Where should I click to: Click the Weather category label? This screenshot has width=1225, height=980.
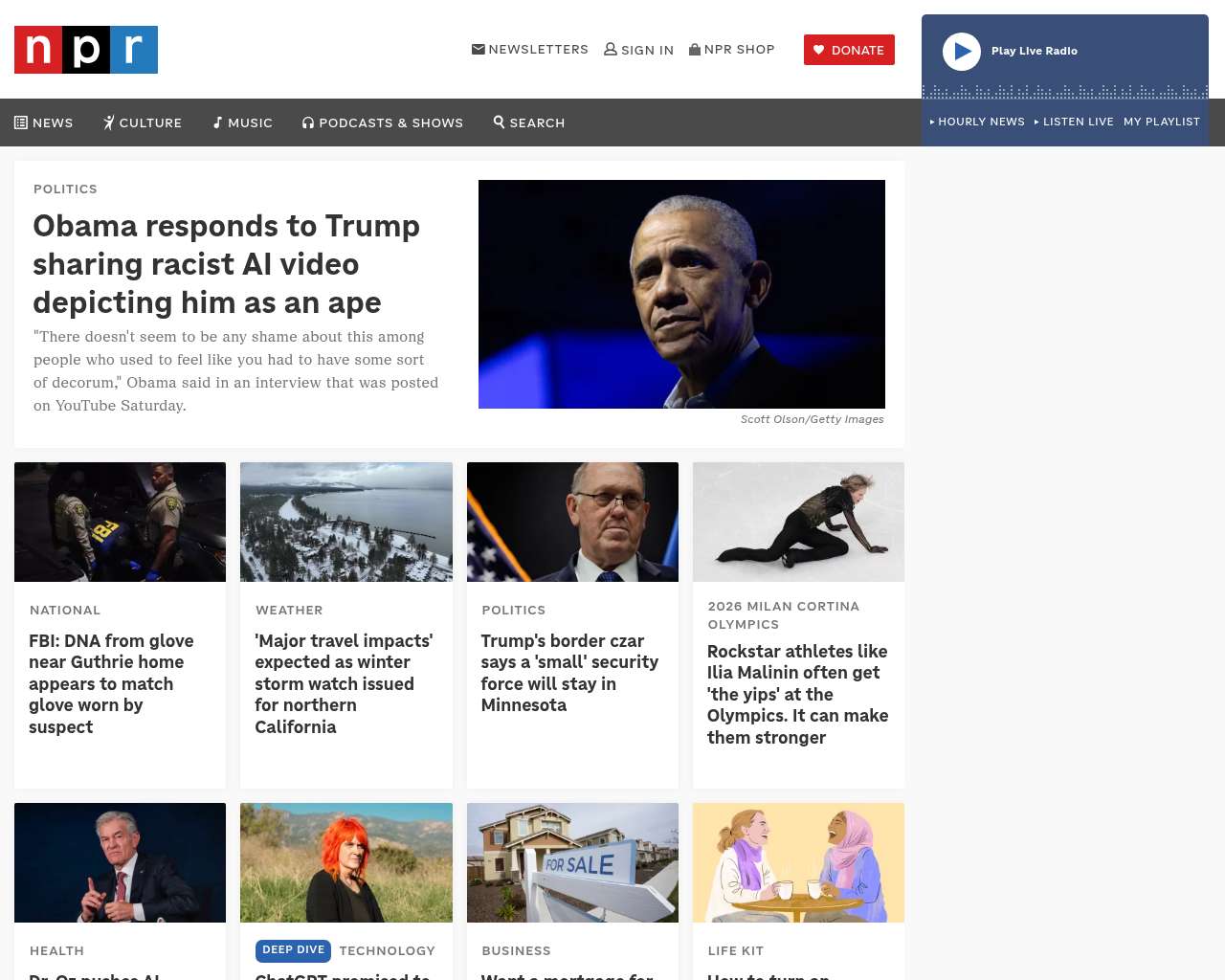pos(289,610)
